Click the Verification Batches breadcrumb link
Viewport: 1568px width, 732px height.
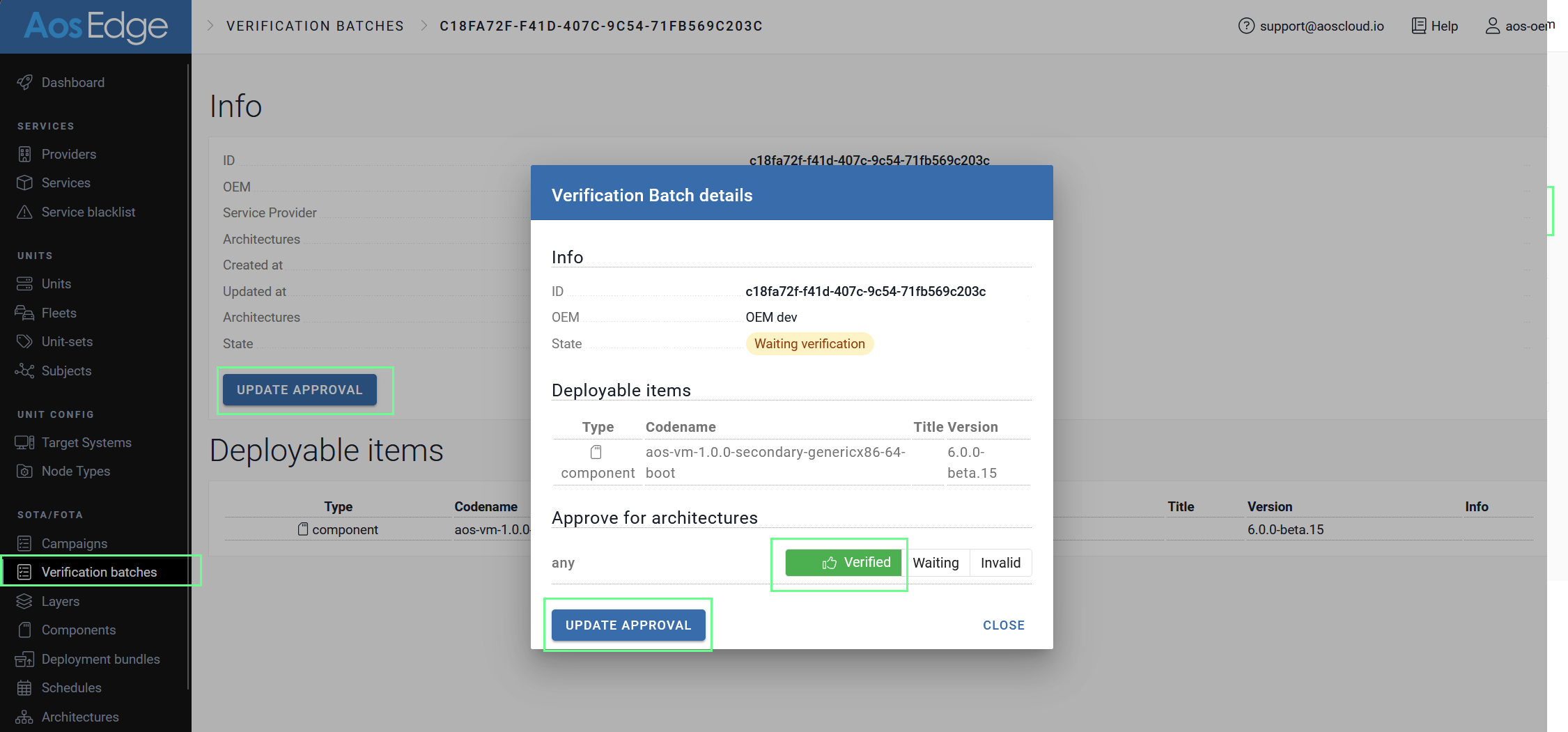tap(315, 26)
